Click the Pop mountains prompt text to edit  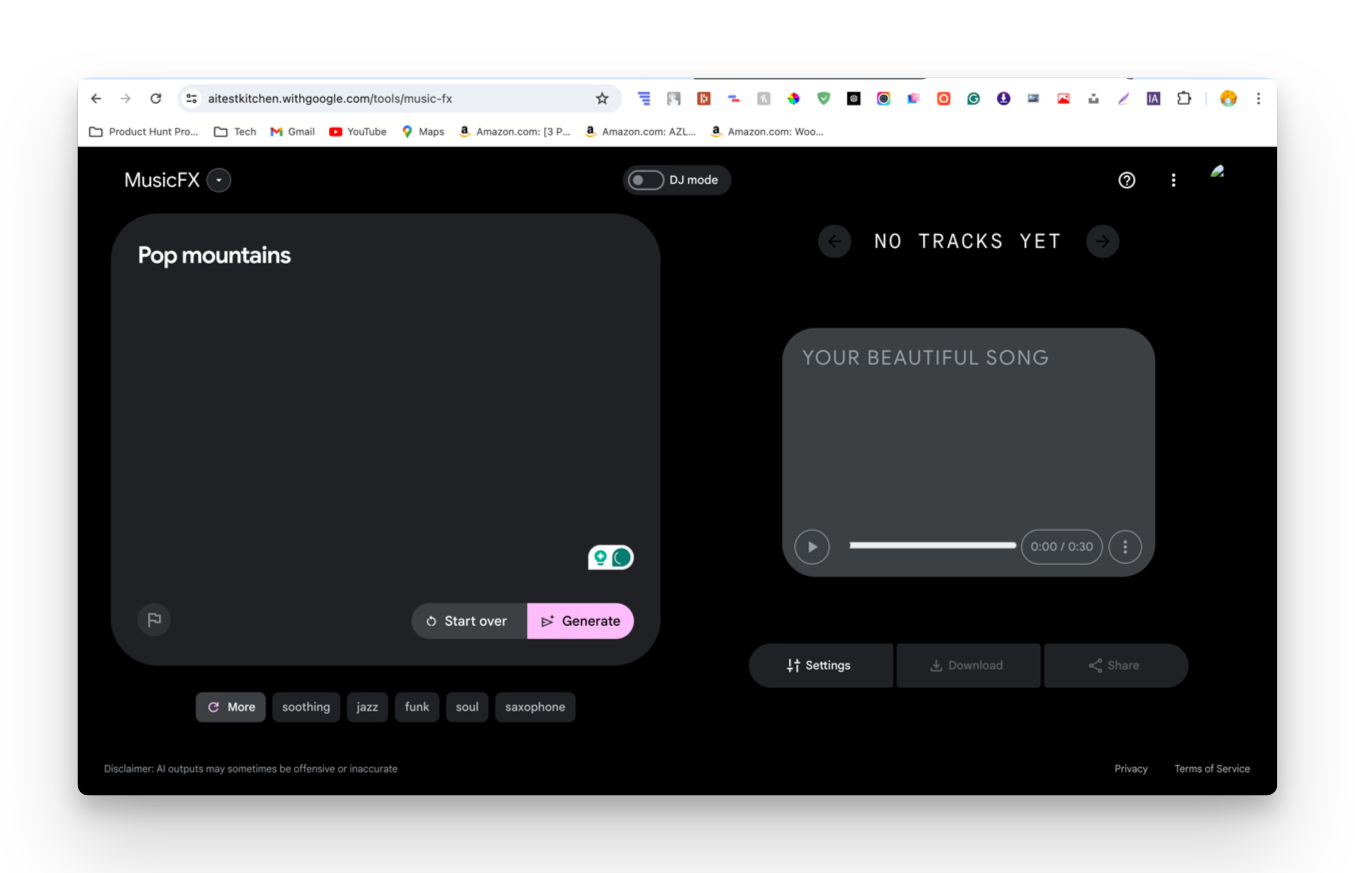[x=214, y=255]
